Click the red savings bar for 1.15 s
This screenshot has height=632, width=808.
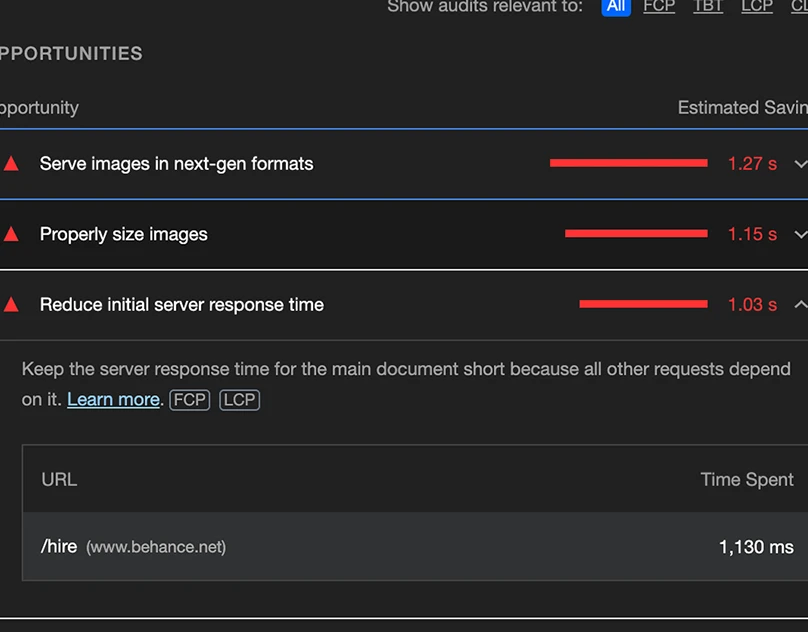click(x=636, y=233)
